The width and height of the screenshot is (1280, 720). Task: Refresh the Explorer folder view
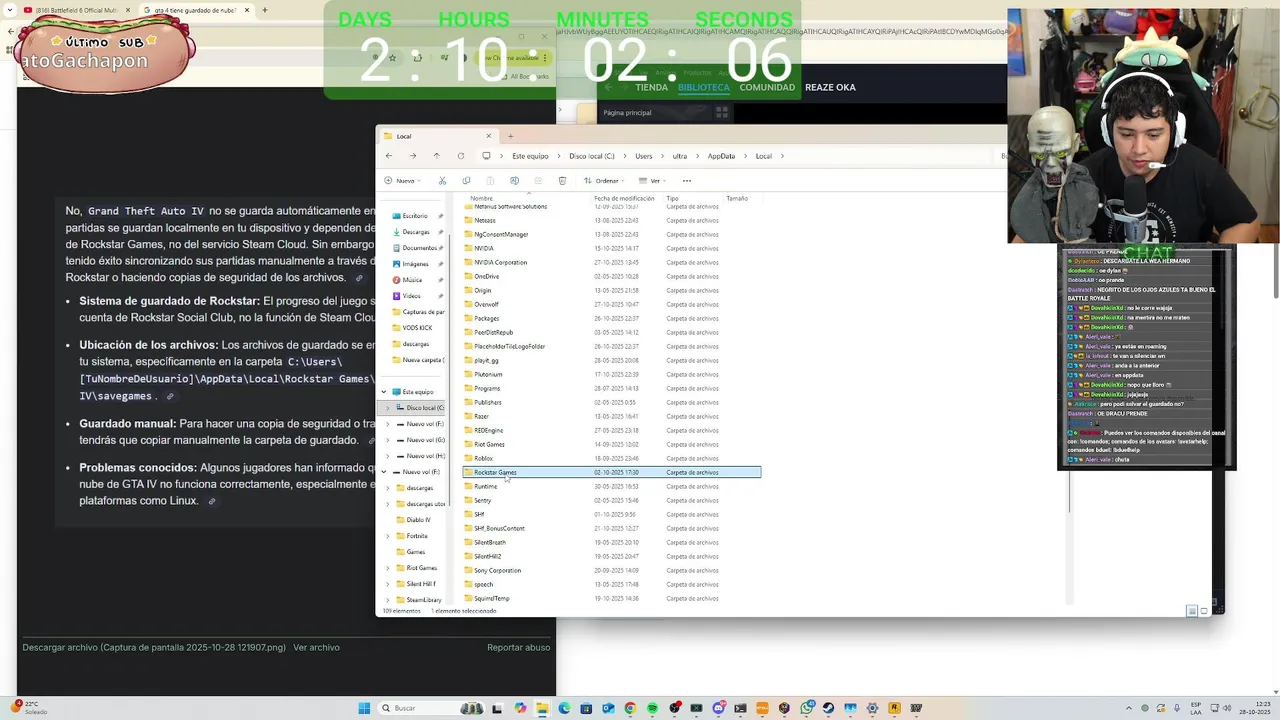coord(461,156)
